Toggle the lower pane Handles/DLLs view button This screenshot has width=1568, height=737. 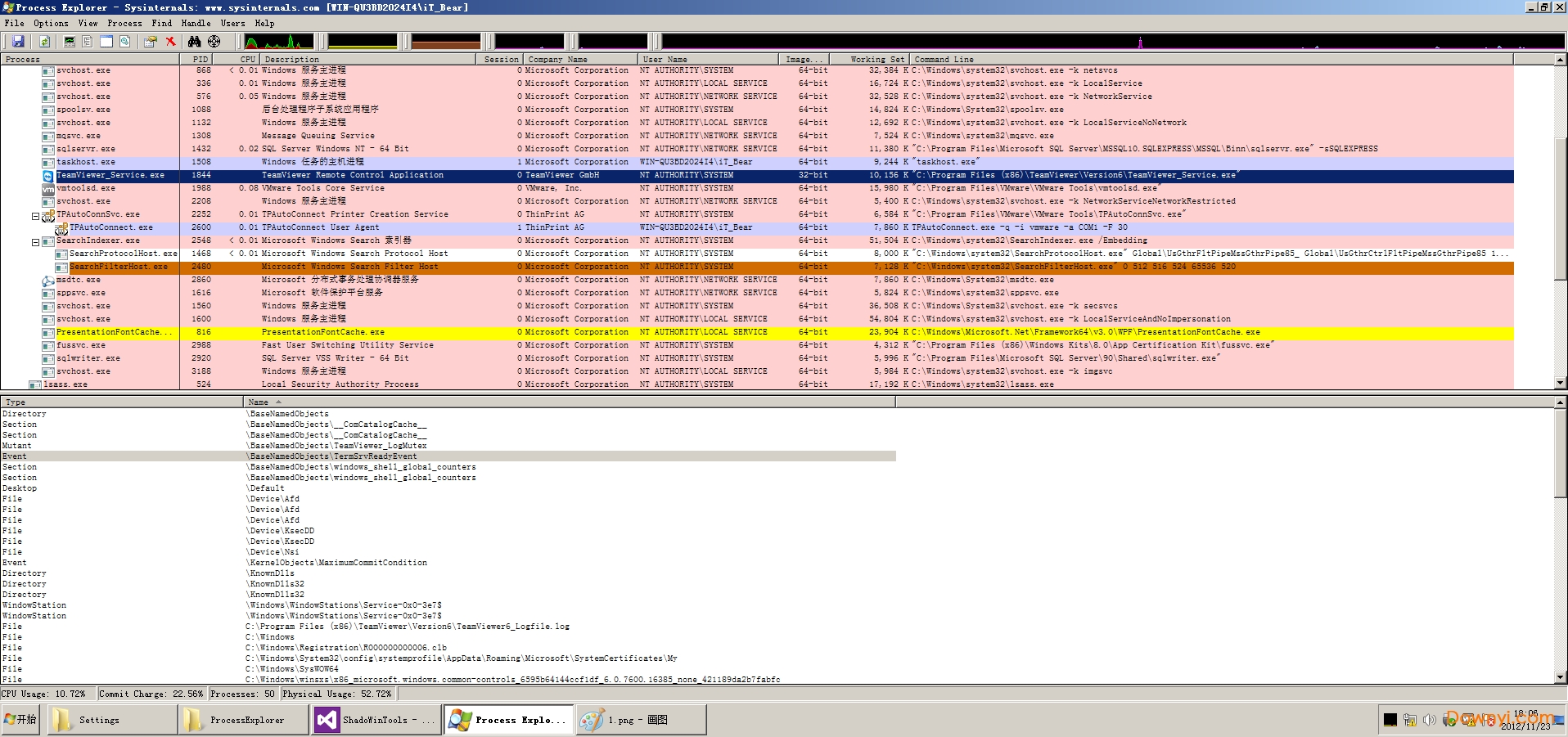(125, 41)
